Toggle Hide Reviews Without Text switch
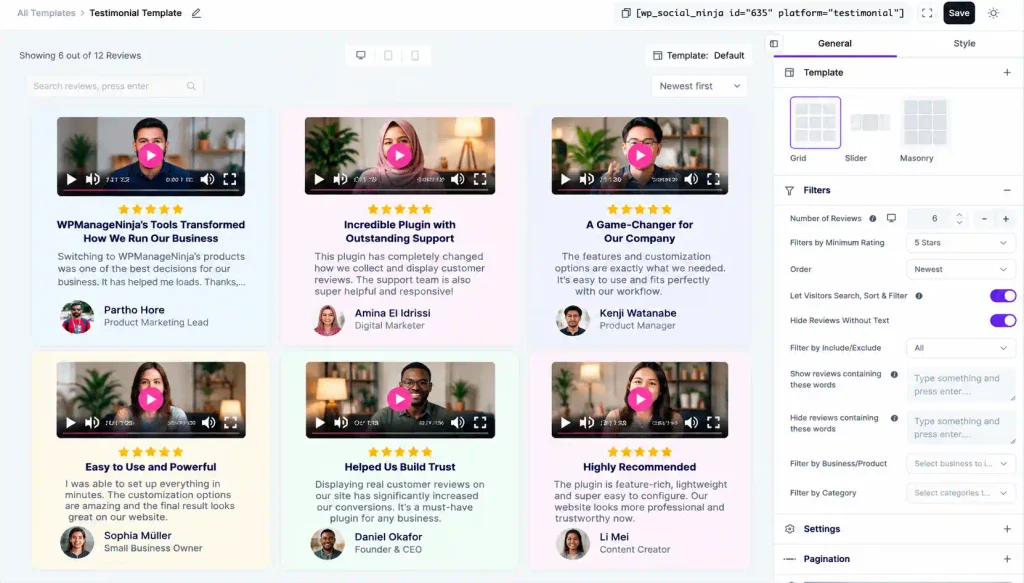 (1002, 321)
